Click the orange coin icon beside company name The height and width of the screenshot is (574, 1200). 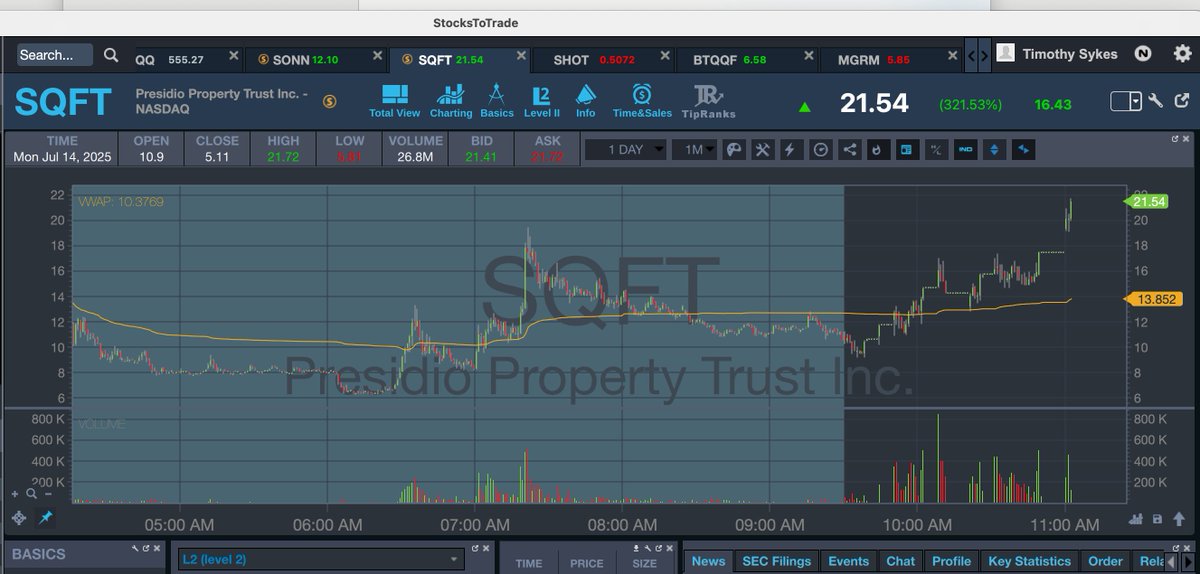click(x=329, y=102)
